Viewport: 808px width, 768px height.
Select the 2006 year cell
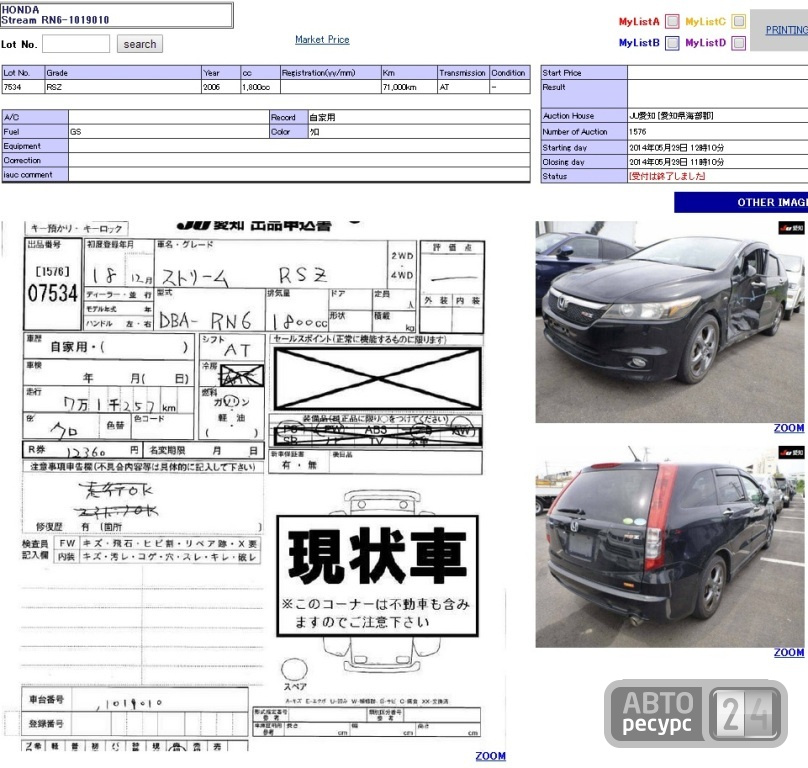pyautogui.click(x=221, y=87)
